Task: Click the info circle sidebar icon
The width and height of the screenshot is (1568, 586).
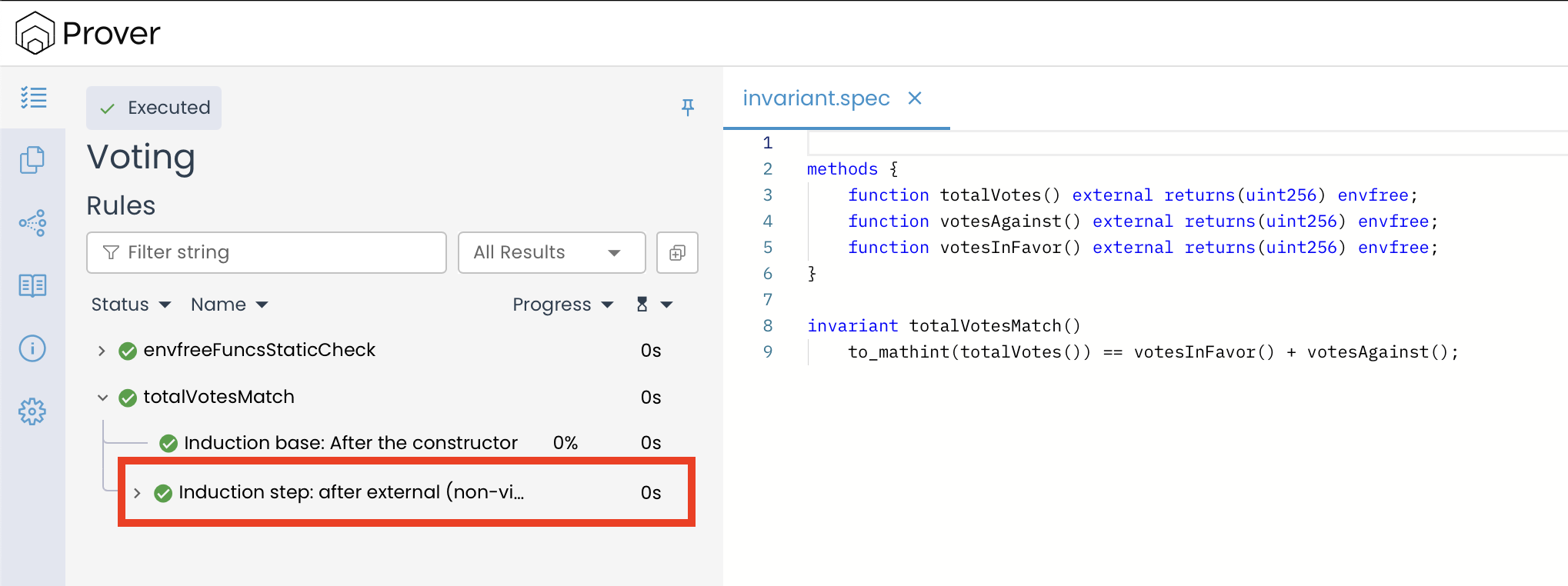Action: (x=32, y=348)
